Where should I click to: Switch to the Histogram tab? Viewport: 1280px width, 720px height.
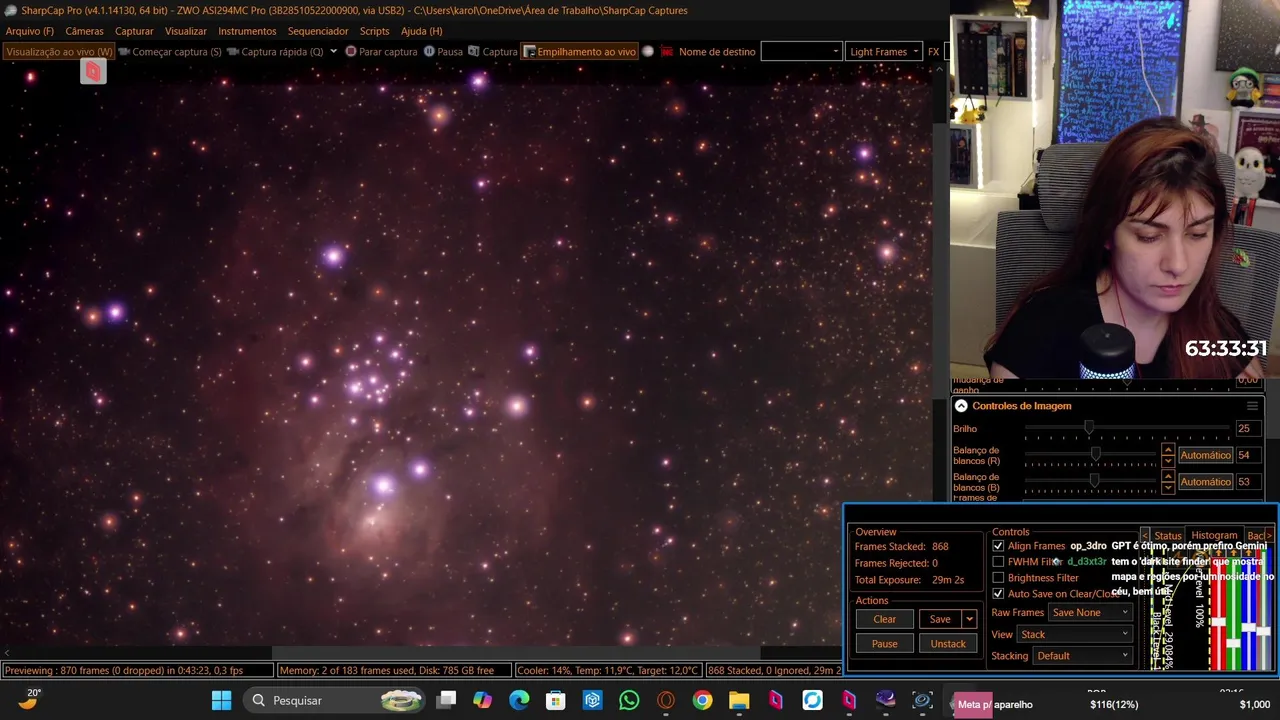(x=1214, y=536)
